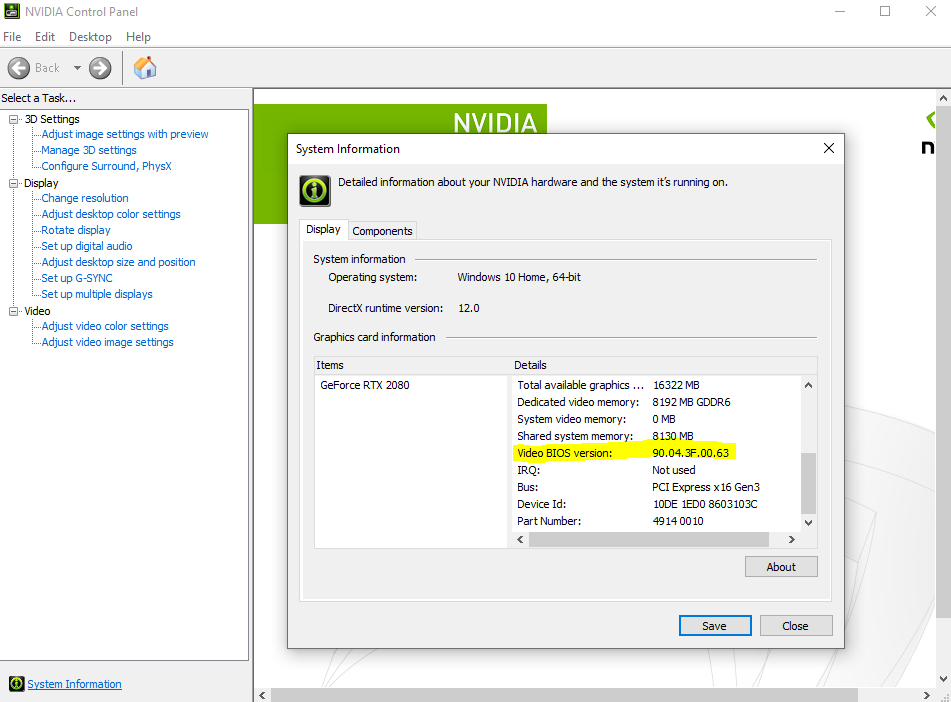The width and height of the screenshot is (951, 702).
Task: Open Adjust video image settings
Action: pyautogui.click(x=107, y=342)
